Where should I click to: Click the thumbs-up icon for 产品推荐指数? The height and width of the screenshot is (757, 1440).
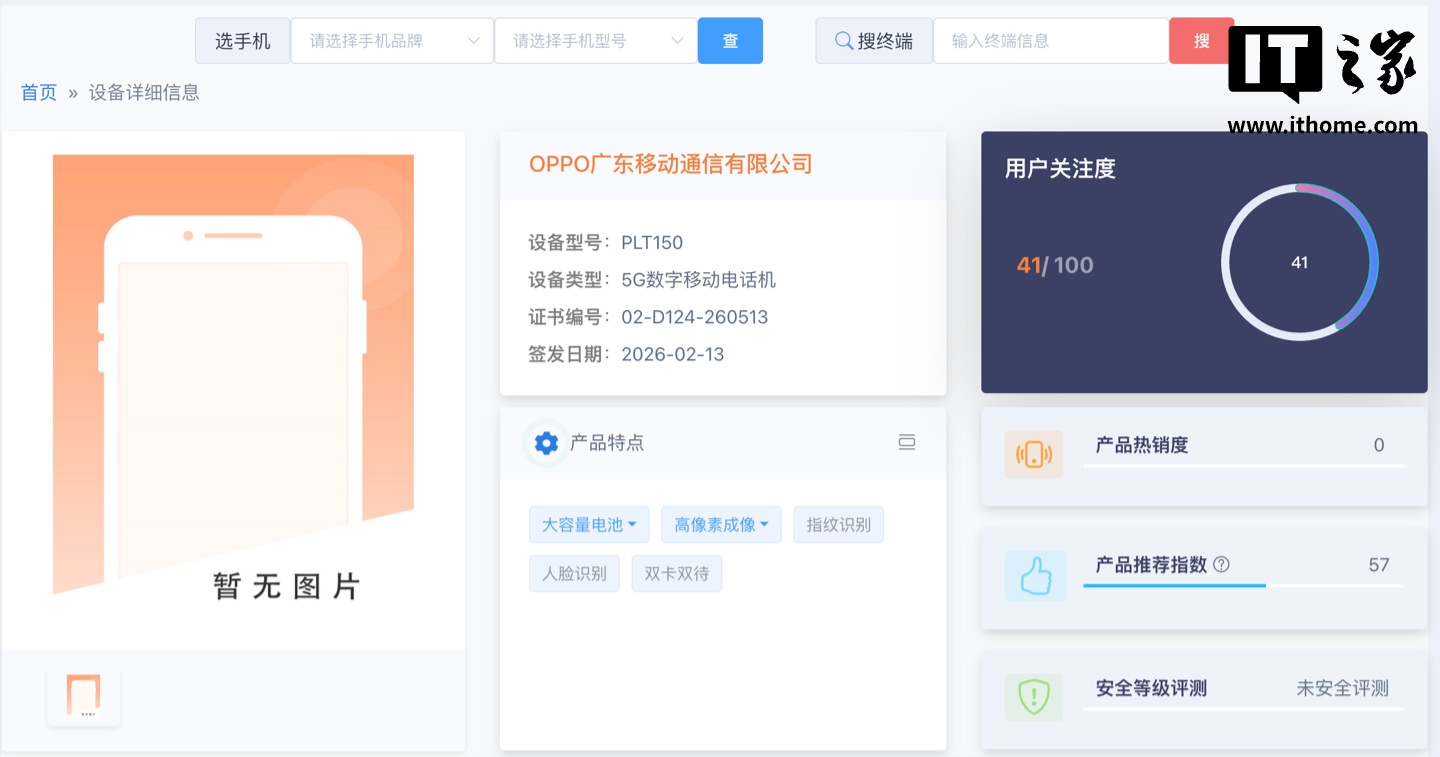coord(1035,576)
